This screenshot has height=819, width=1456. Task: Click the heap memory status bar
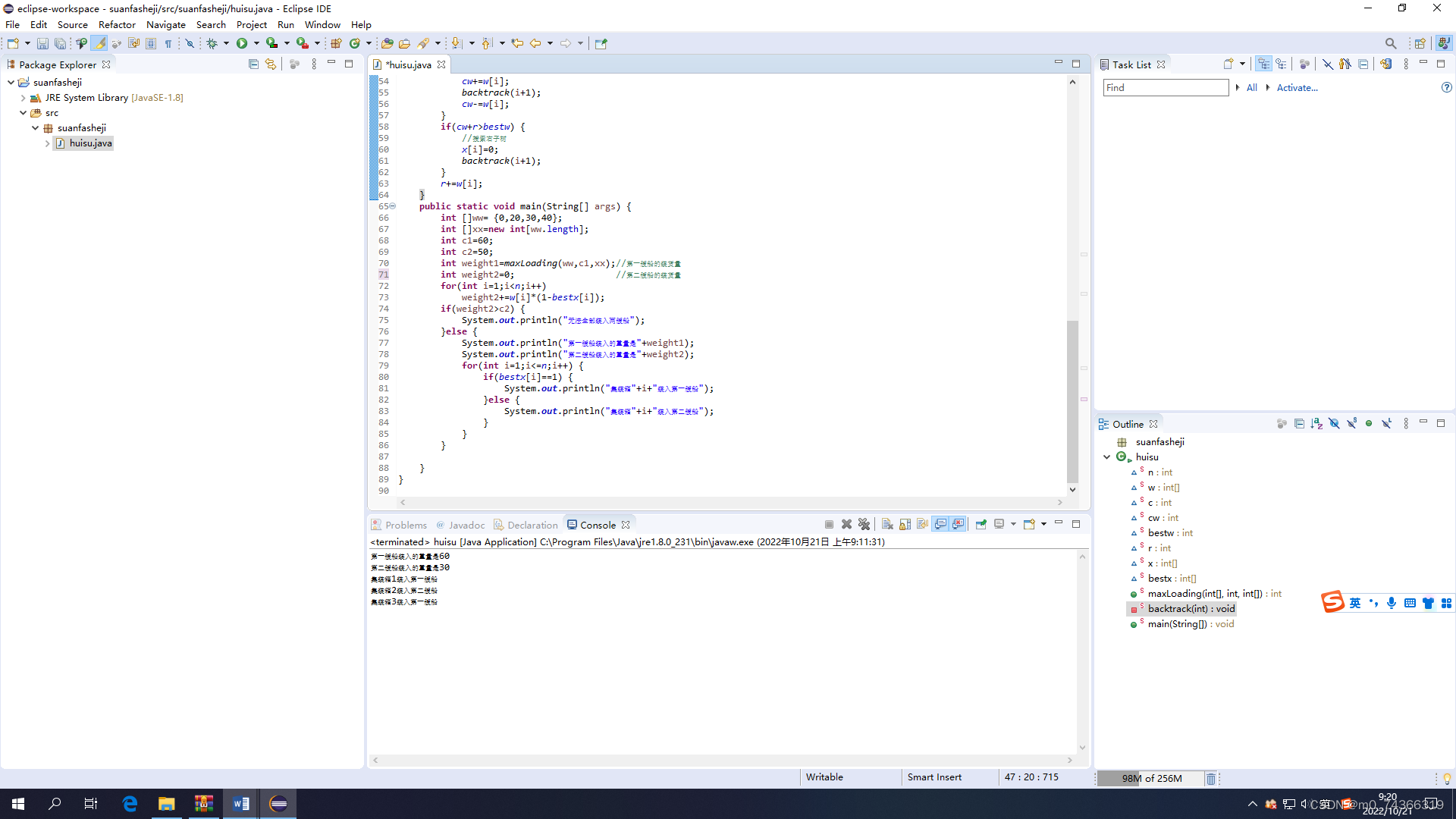(1151, 779)
